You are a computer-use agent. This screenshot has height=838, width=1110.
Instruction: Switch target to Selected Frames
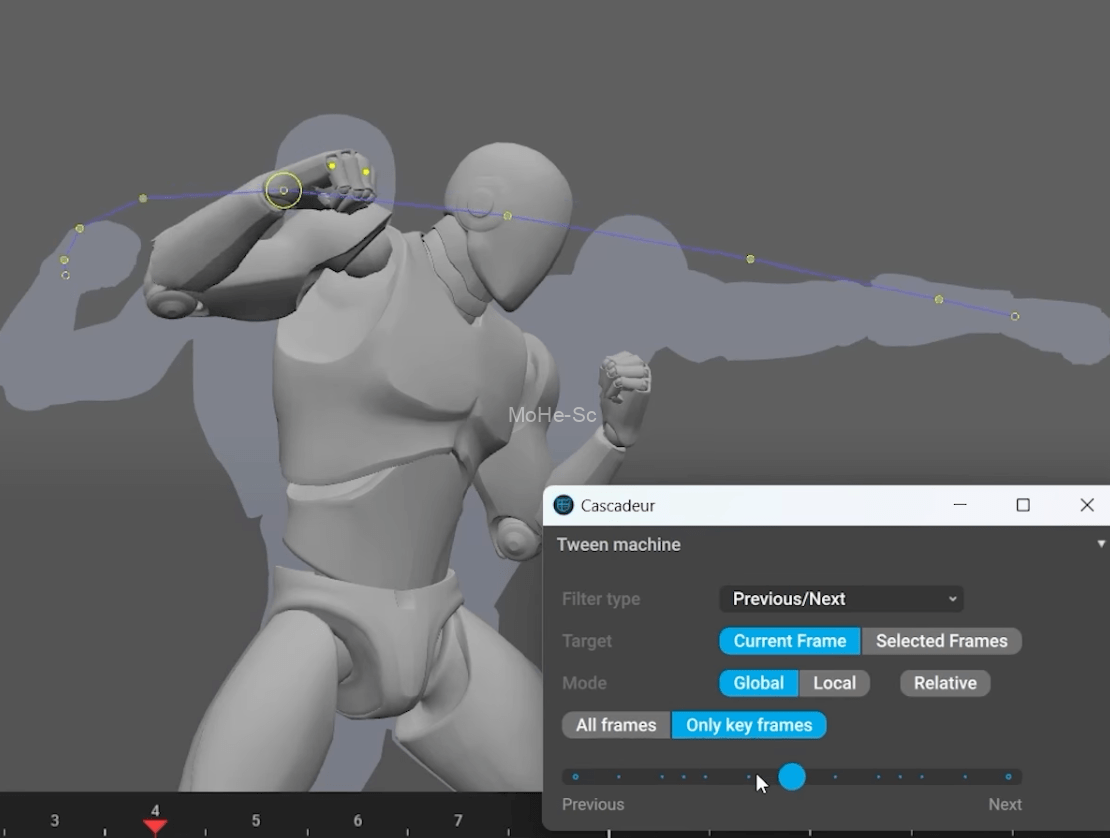(941, 641)
